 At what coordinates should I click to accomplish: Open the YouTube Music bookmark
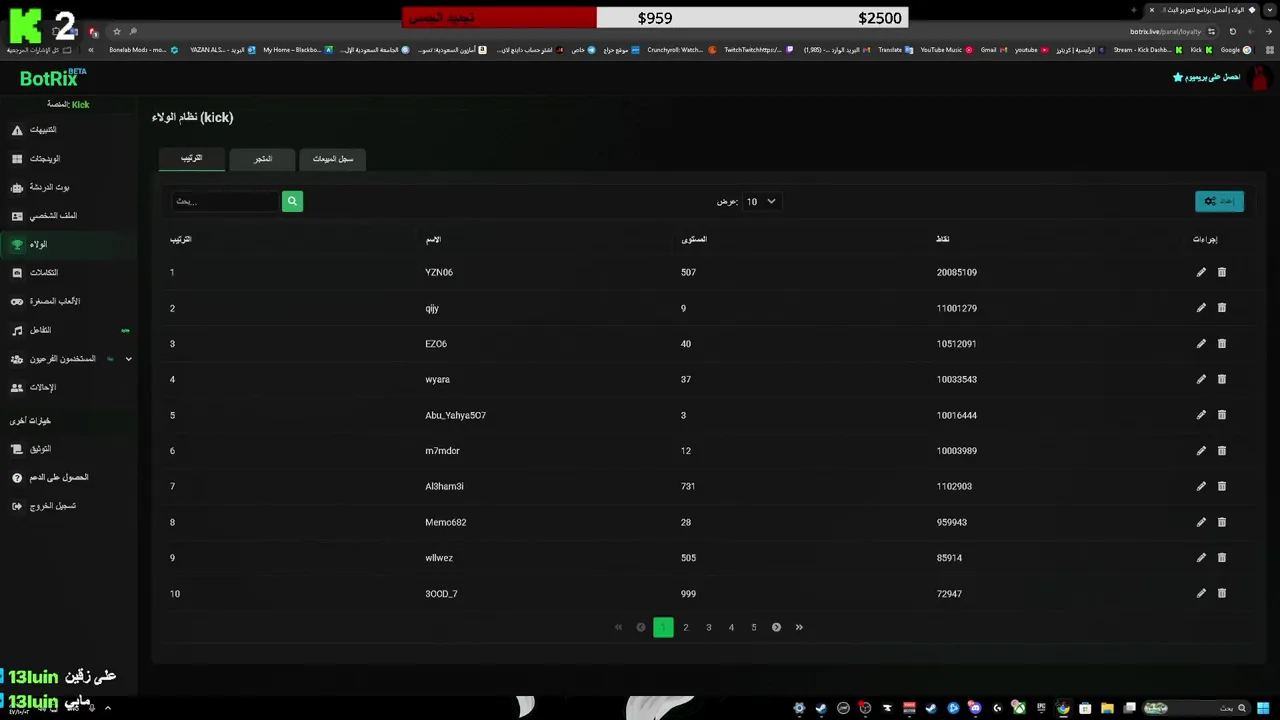coord(946,50)
